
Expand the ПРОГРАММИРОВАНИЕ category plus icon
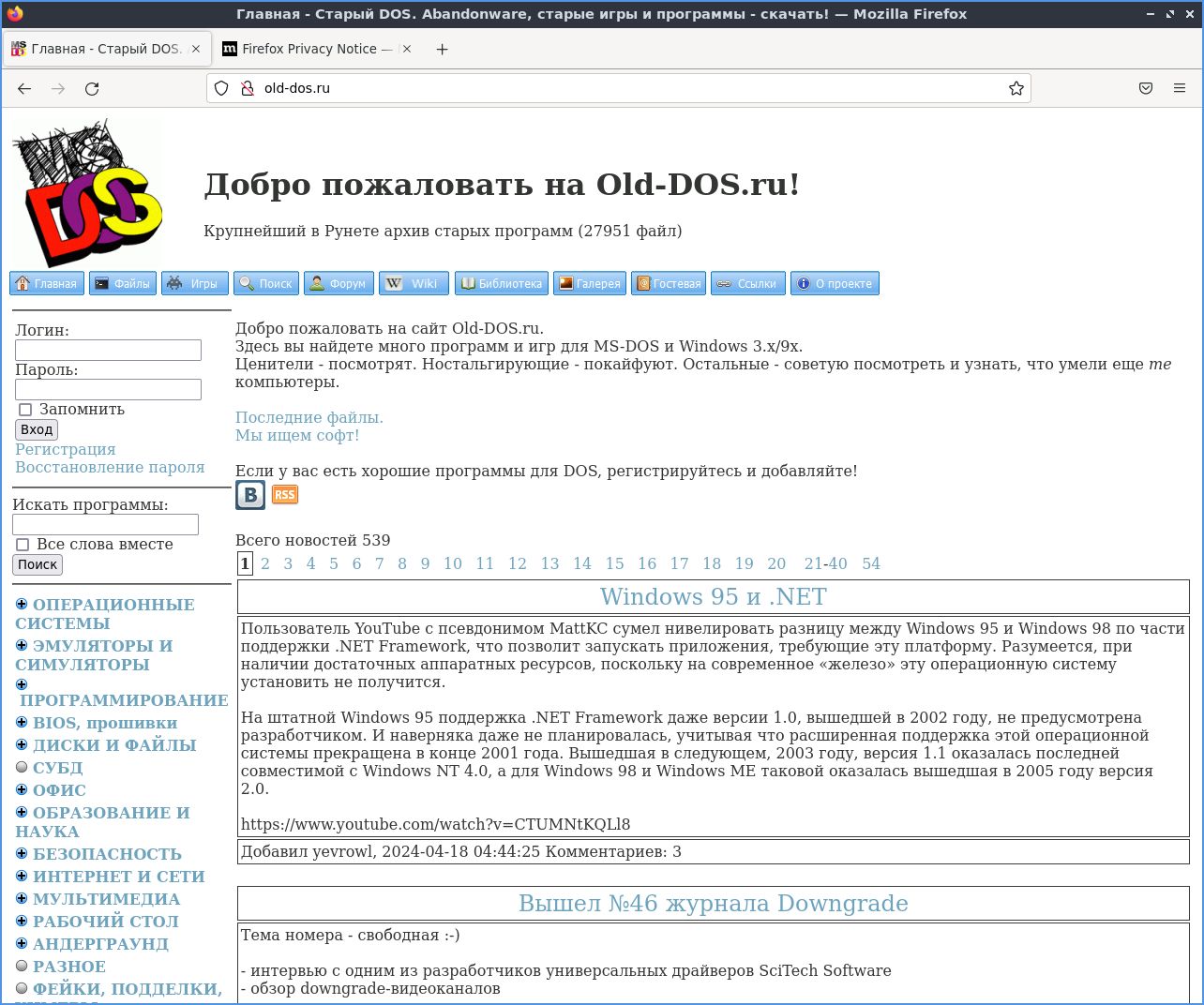coord(22,684)
